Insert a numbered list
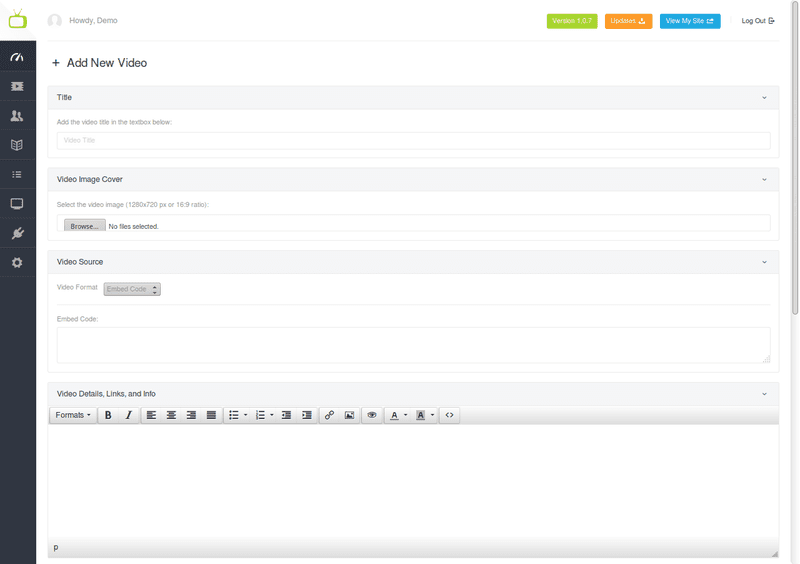Screen dimensions: 800x564 (x=260, y=415)
